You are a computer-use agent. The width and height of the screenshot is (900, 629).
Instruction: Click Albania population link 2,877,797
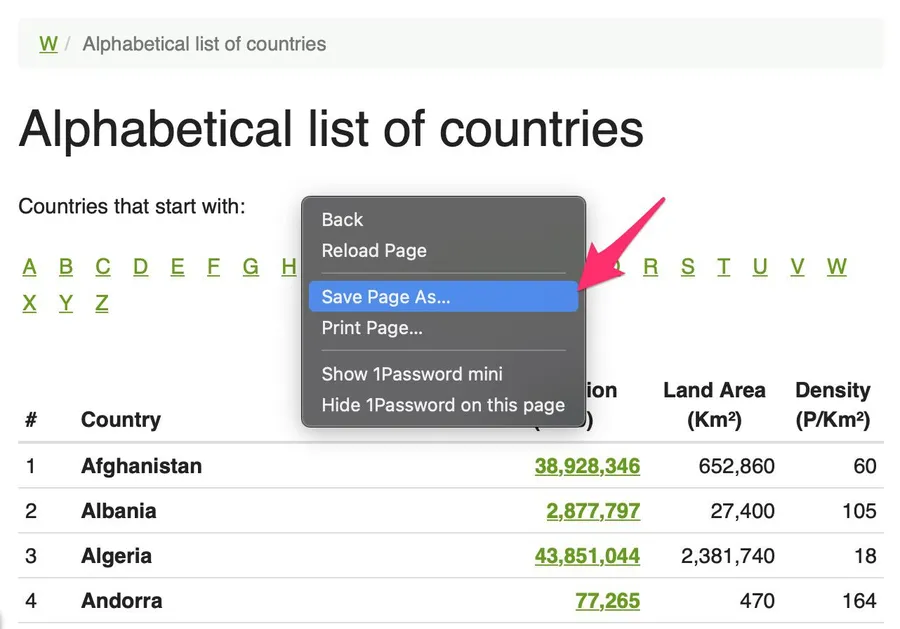[593, 511]
